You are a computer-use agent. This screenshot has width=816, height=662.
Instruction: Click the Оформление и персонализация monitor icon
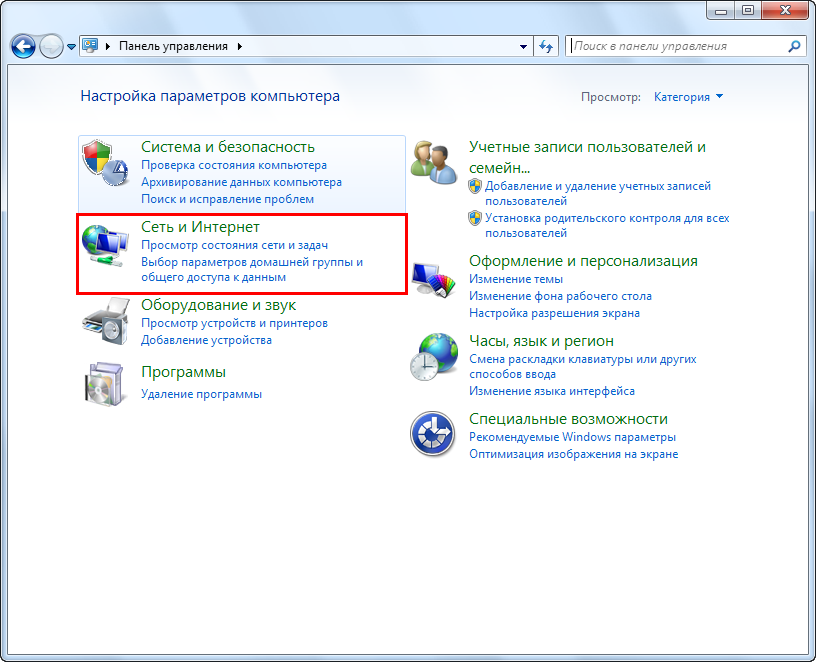(x=434, y=279)
